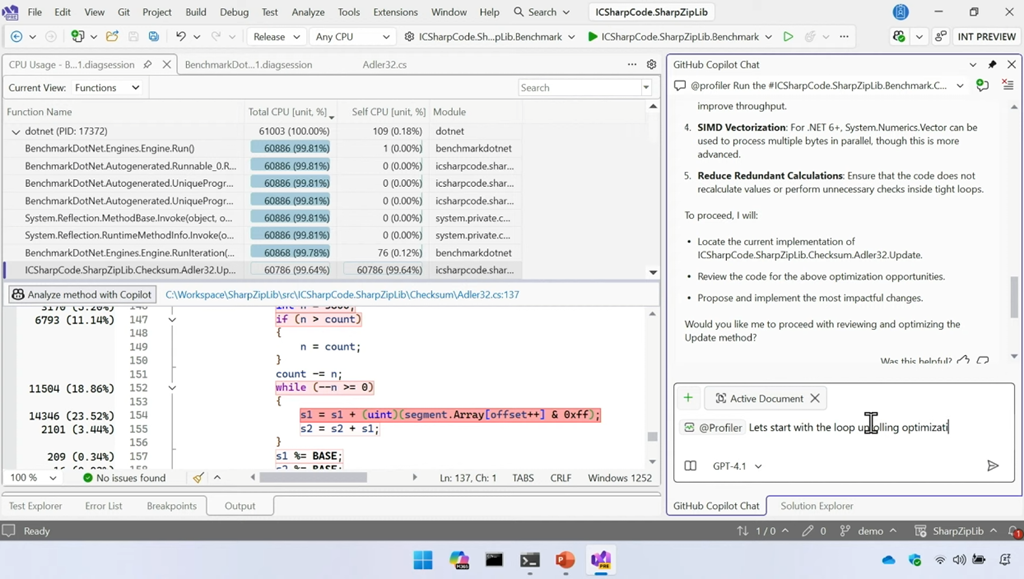The width and height of the screenshot is (1024, 579).
Task: Open the book icon beside GPT-4.1
Action: (690, 466)
